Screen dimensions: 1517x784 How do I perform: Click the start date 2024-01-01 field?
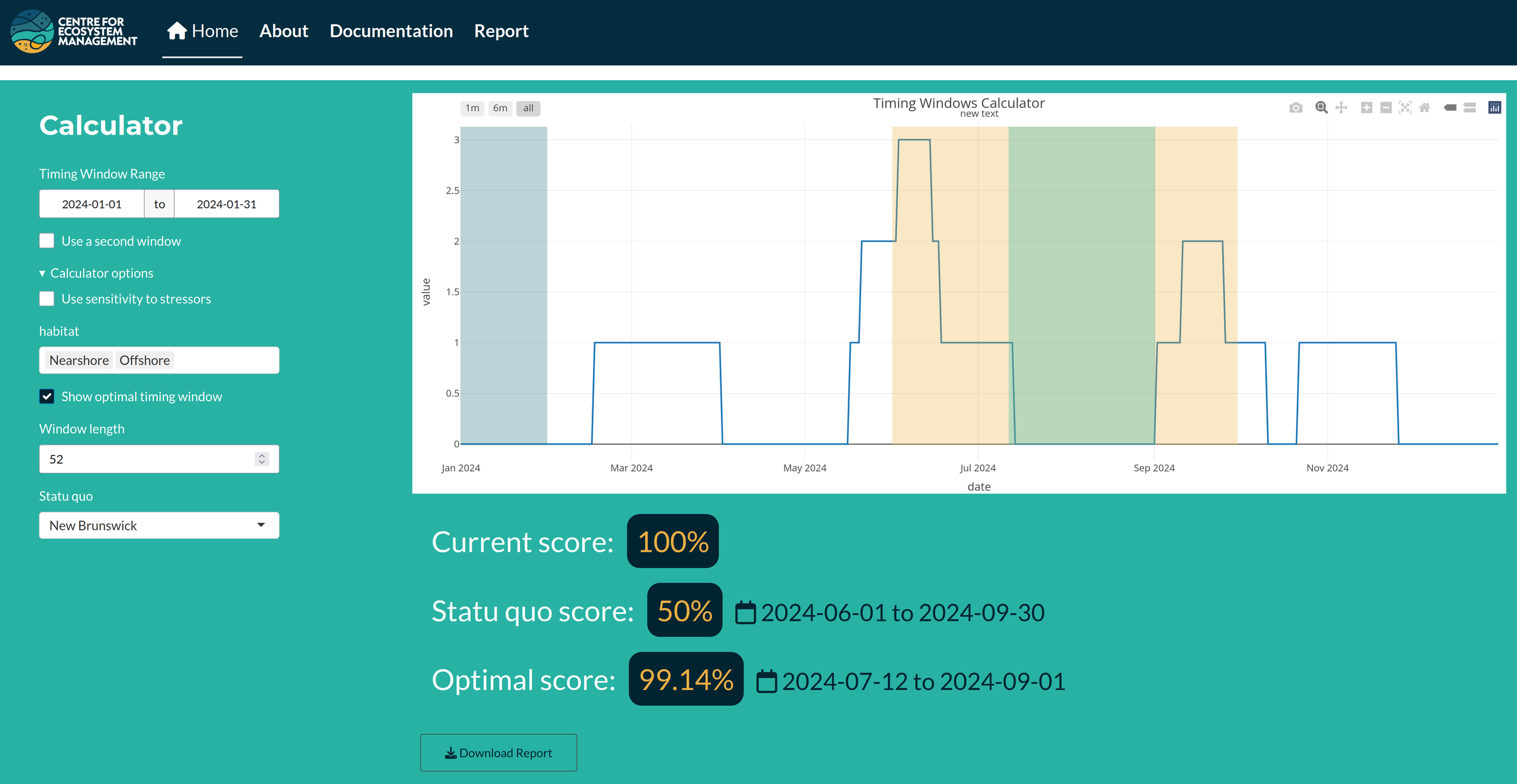point(92,204)
